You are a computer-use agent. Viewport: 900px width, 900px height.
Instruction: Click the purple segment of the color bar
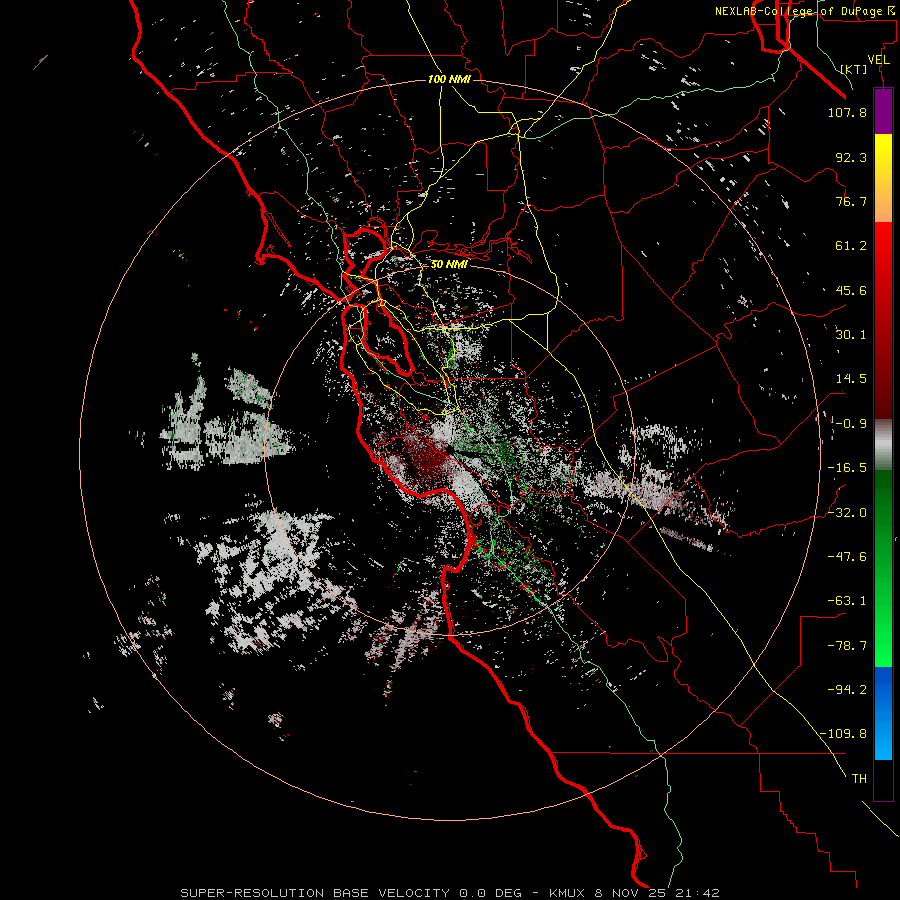tap(883, 111)
